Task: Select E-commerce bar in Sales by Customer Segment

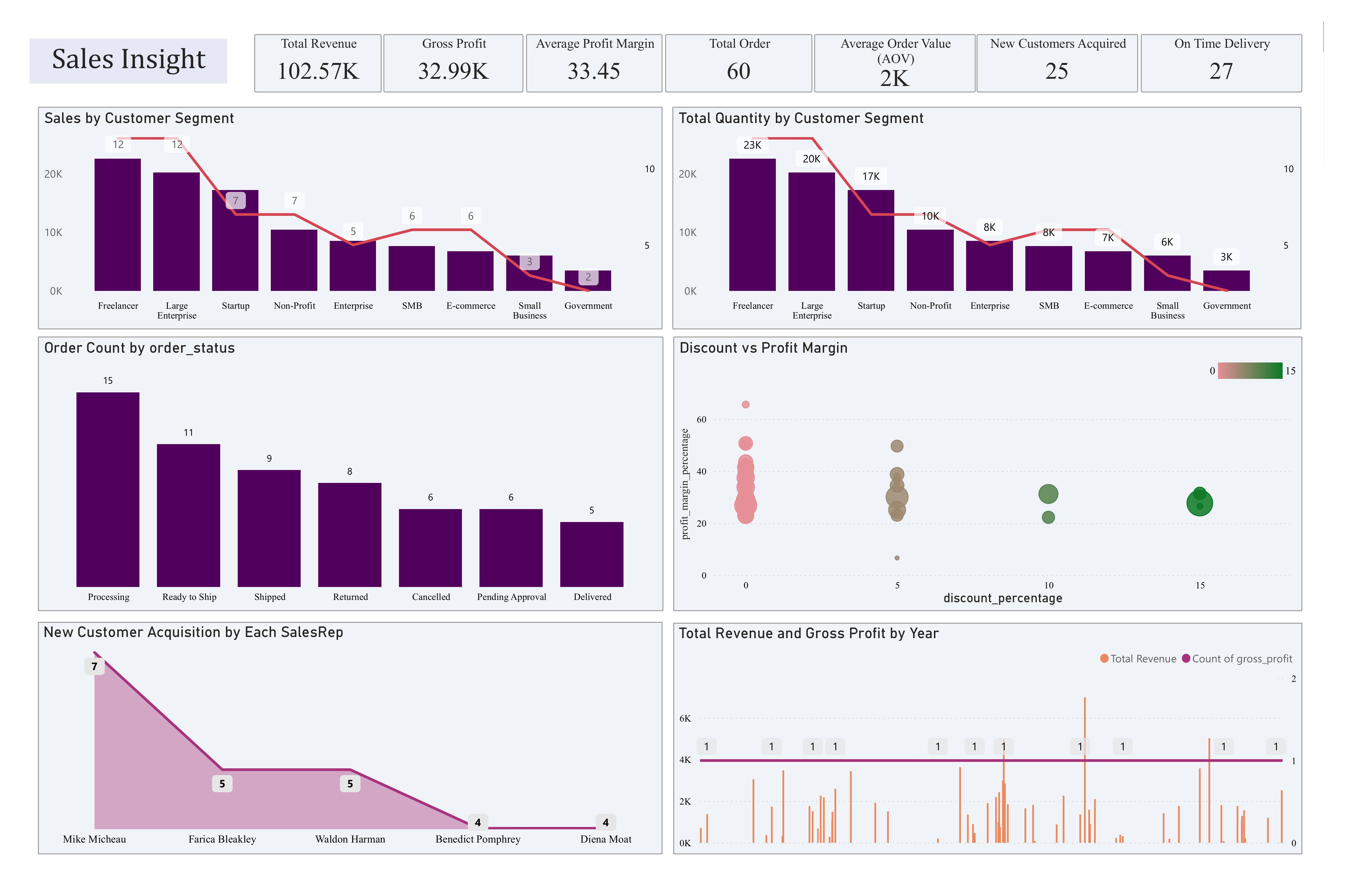Action: 470,271
